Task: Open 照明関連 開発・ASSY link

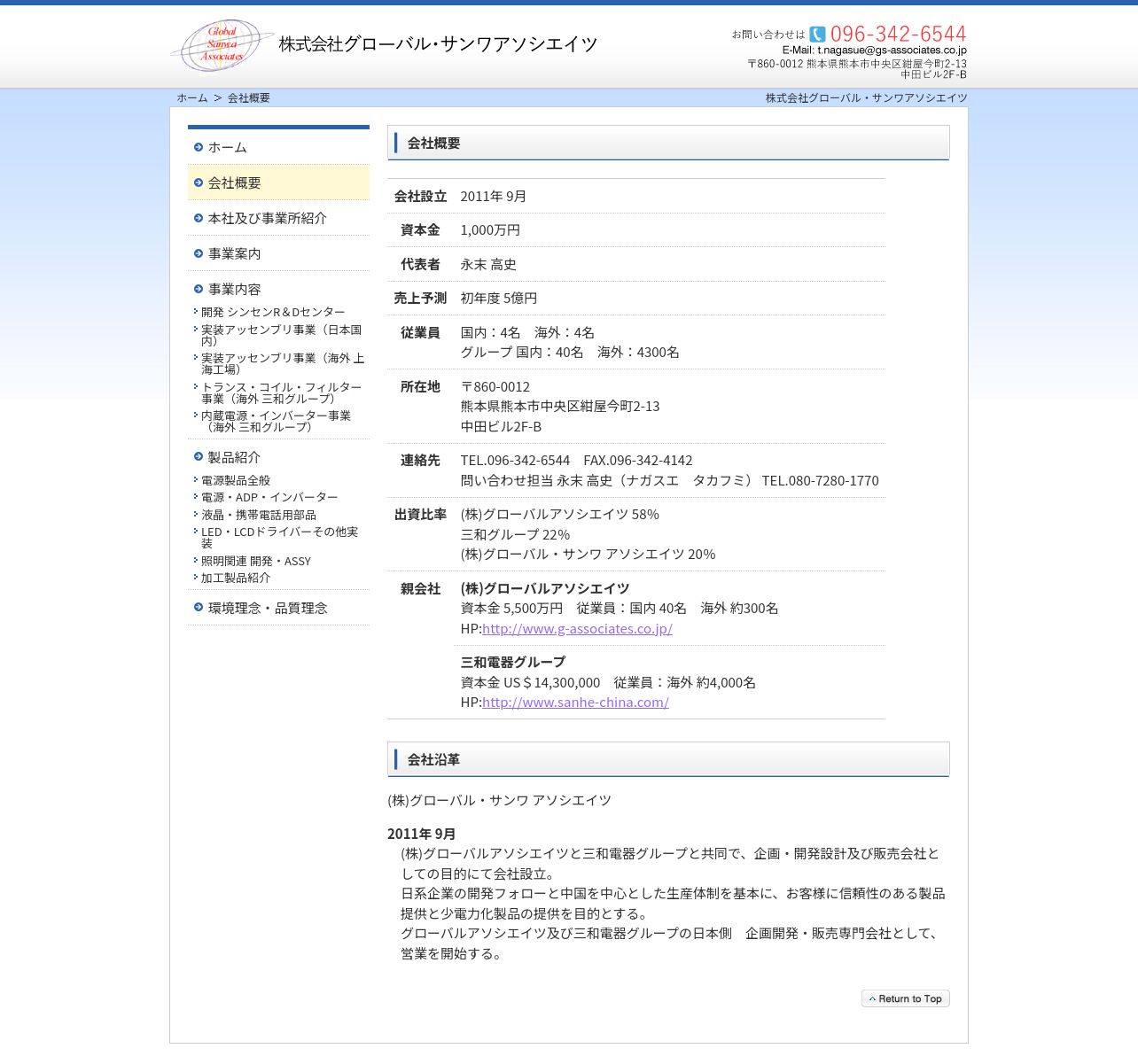Action: [256, 561]
